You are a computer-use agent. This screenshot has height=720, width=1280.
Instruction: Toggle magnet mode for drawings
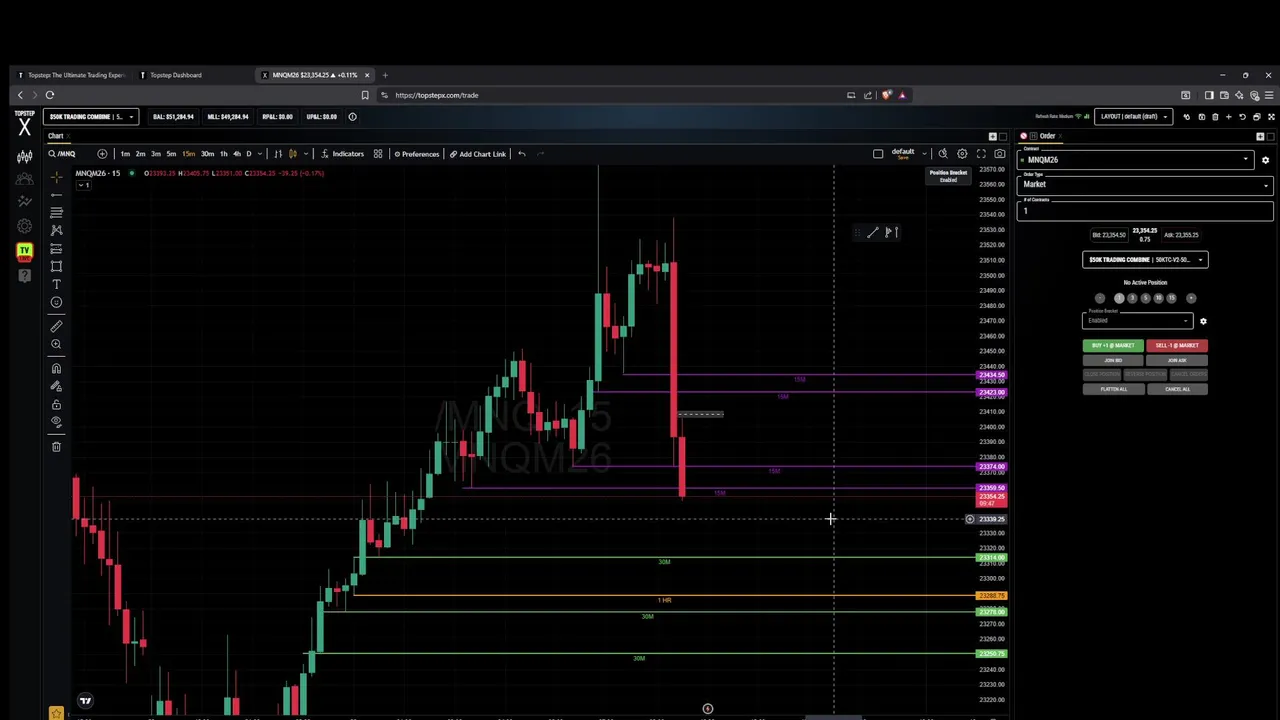pyautogui.click(x=56, y=368)
